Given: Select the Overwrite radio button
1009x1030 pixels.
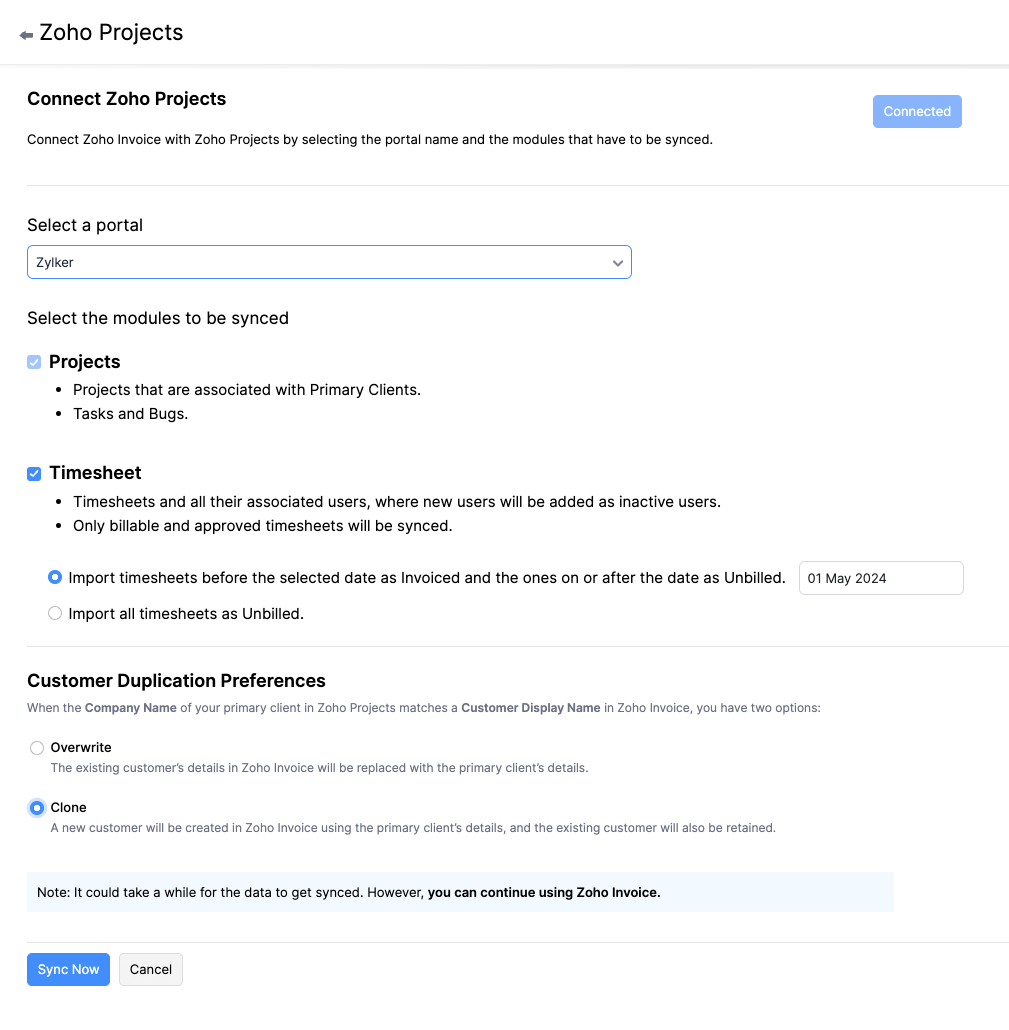Looking at the screenshot, I should tap(37, 748).
